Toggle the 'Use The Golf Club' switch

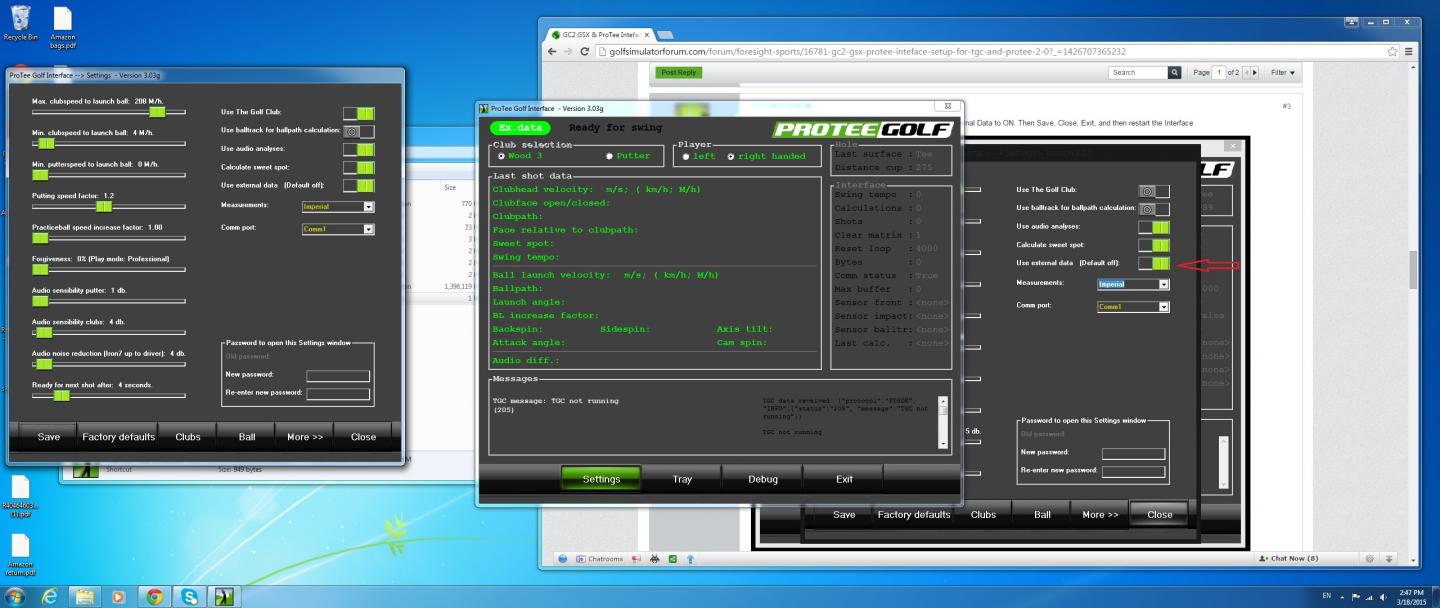358,113
